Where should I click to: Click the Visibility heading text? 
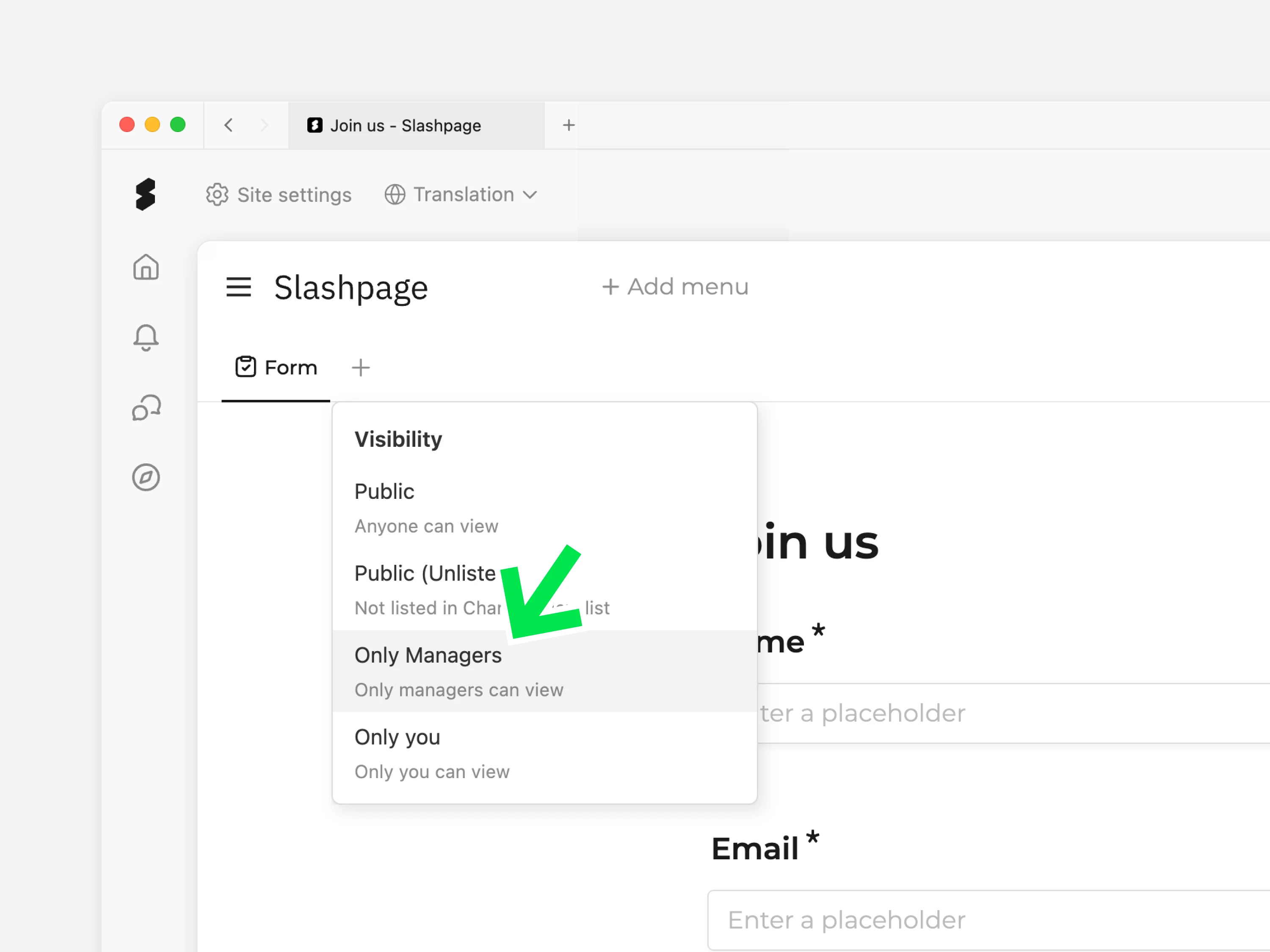coord(398,440)
